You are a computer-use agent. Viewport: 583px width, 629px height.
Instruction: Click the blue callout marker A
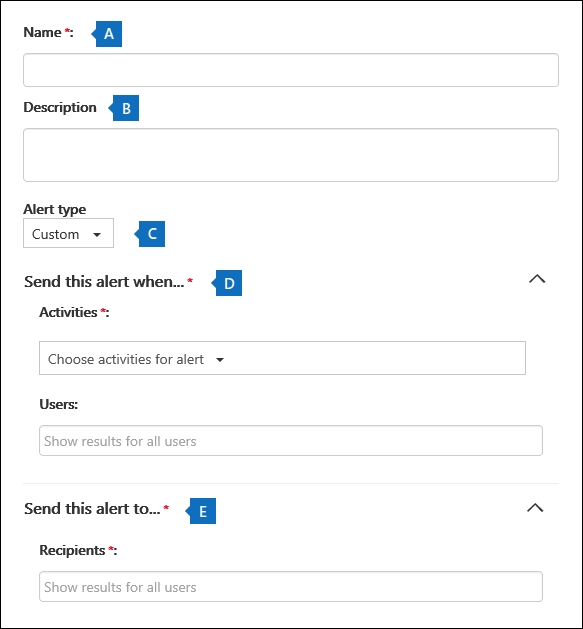pos(107,34)
